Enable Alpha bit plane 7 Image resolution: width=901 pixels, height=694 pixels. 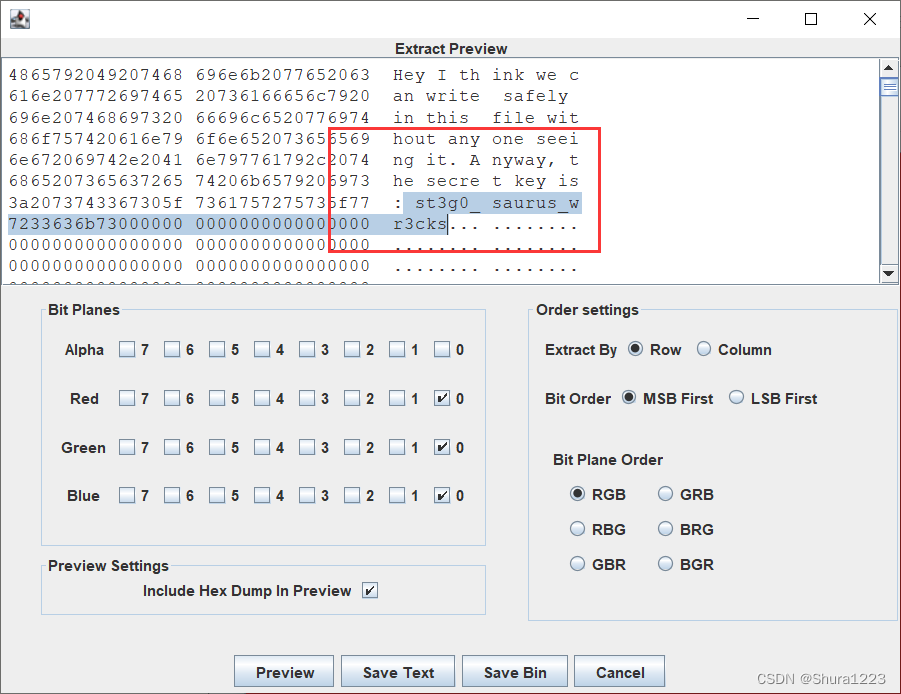pos(130,349)
